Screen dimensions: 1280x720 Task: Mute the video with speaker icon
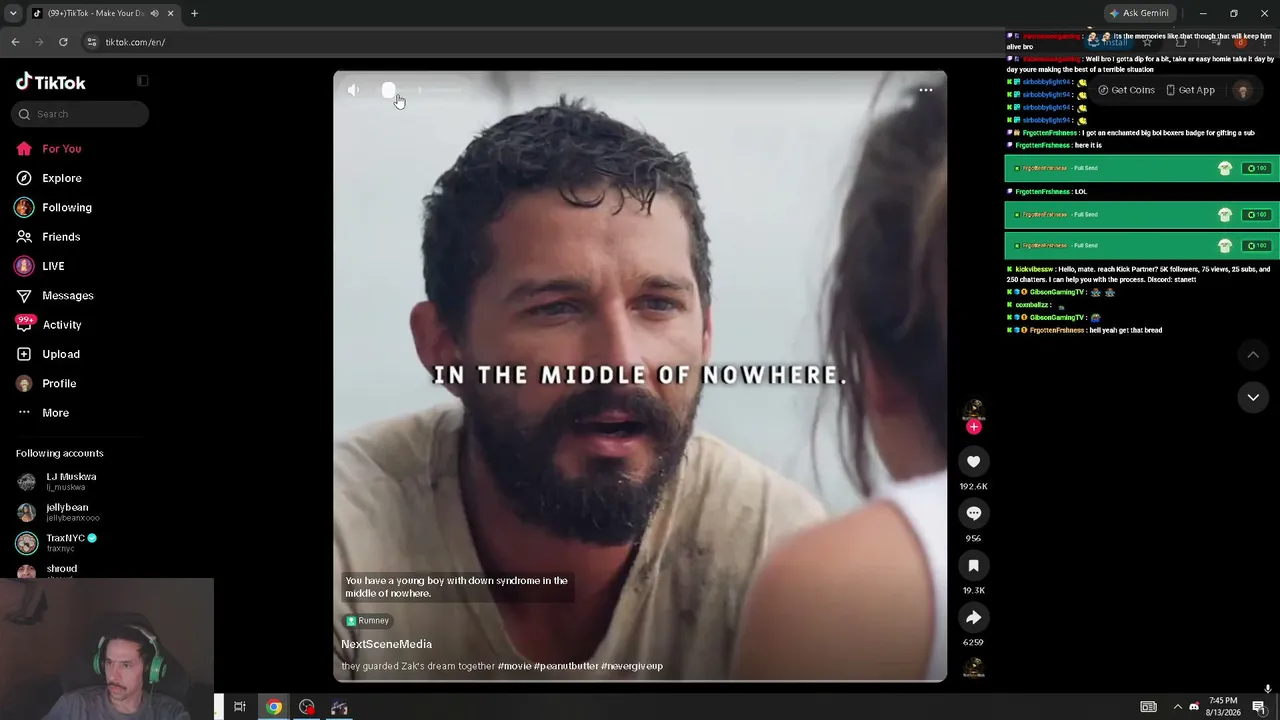pyautogui.click(x=353, y=90)
